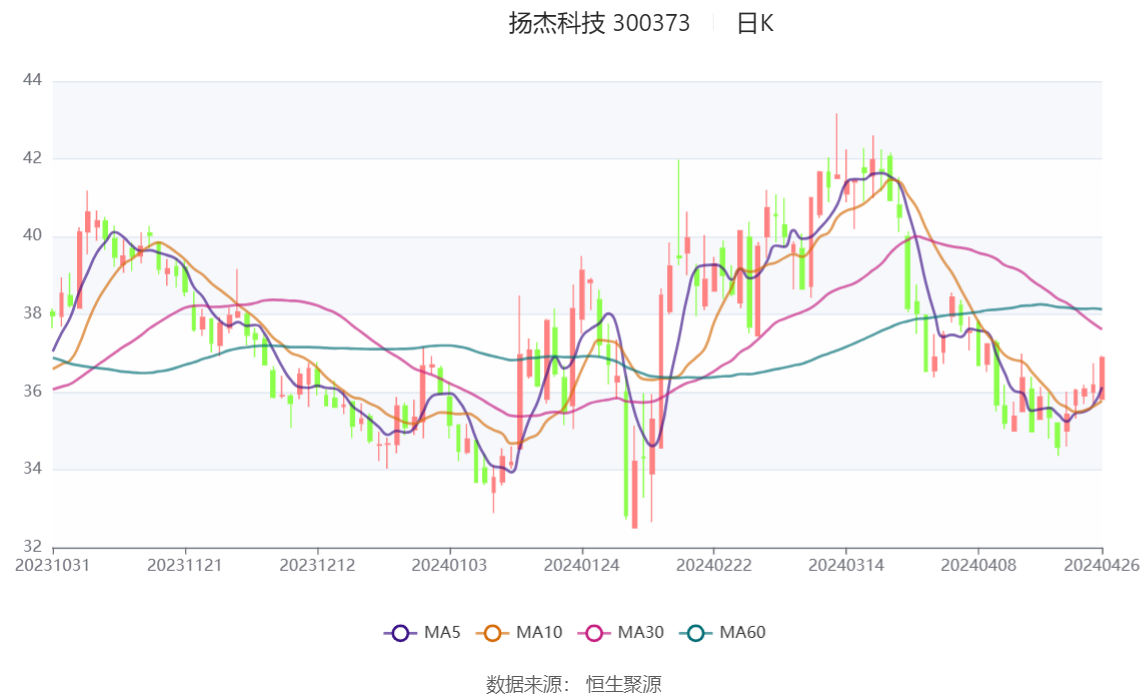Click the 日K label in title

click(x=755, y=23)
